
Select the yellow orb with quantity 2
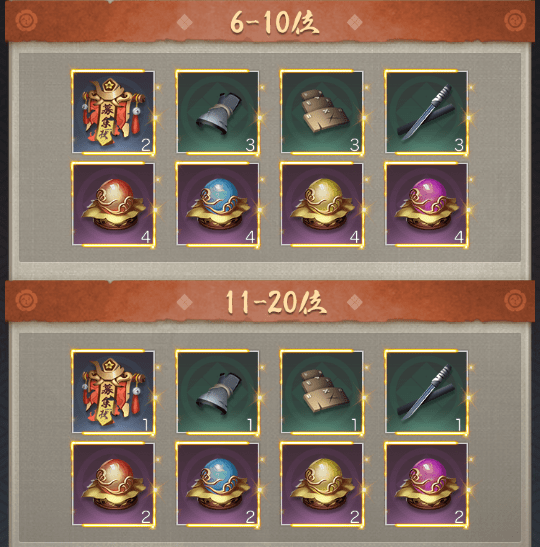tap(322, 484)
